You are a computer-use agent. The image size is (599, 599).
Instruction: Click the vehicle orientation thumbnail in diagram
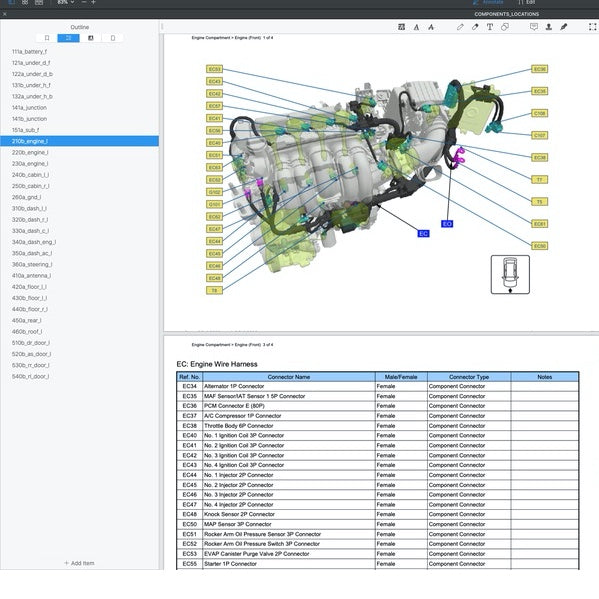coord(510,275)
